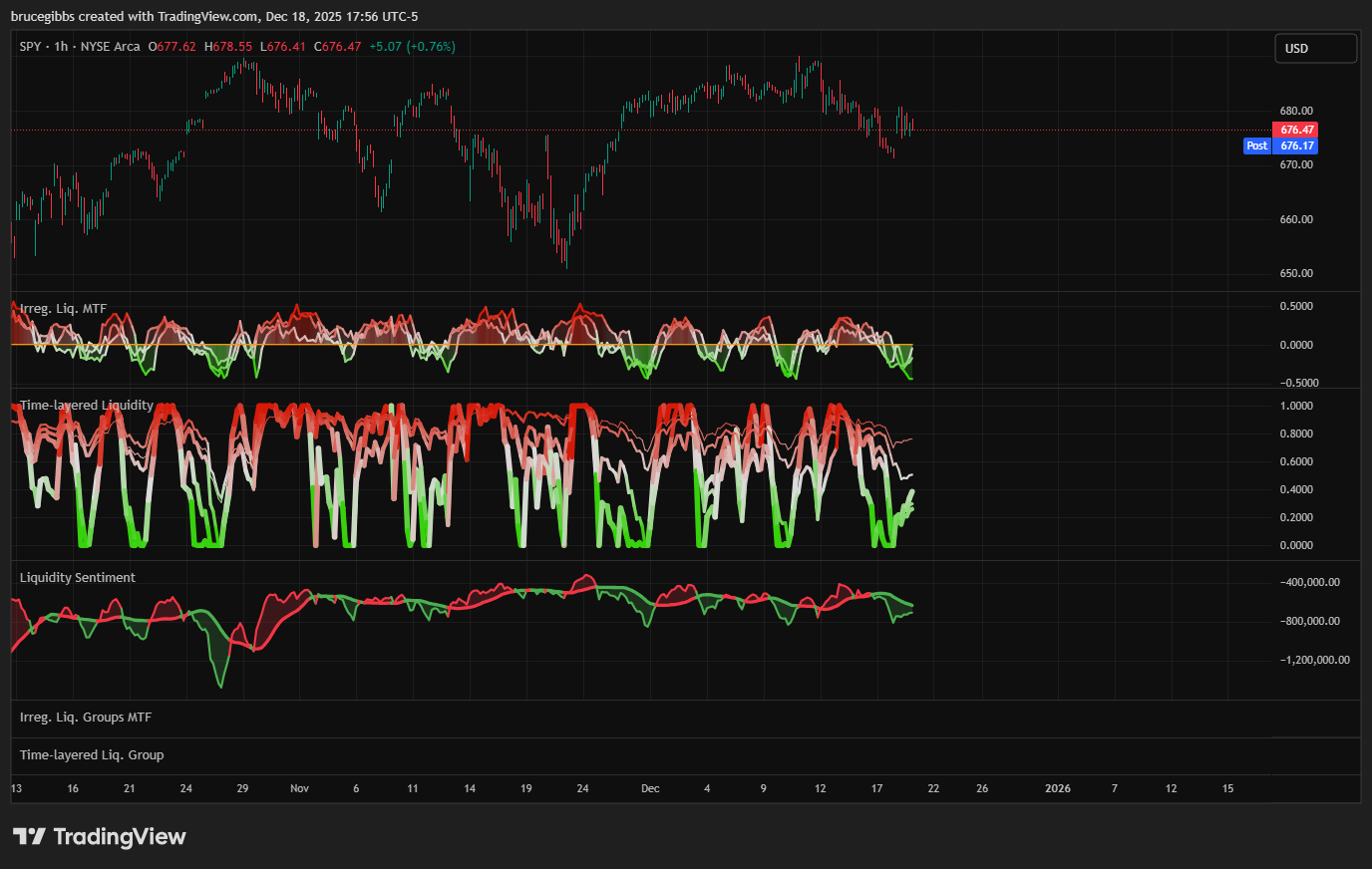The width and height of the screenshot is (1372, 869).
Task: Click the blue 676.17 post-market price tag
Action: coord(1296,145)
